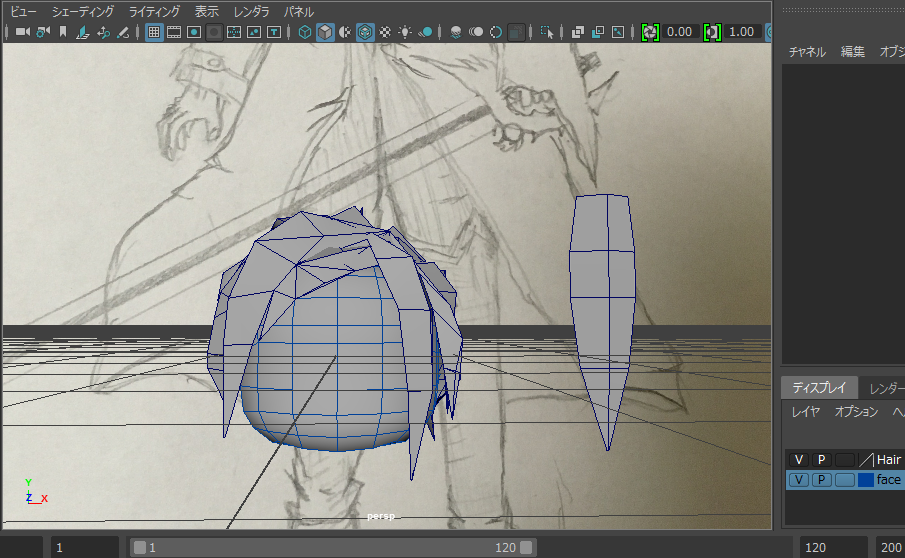Toggle the viewport Grid display
This screenshot has height=558, width=905.
coord(154,32)
